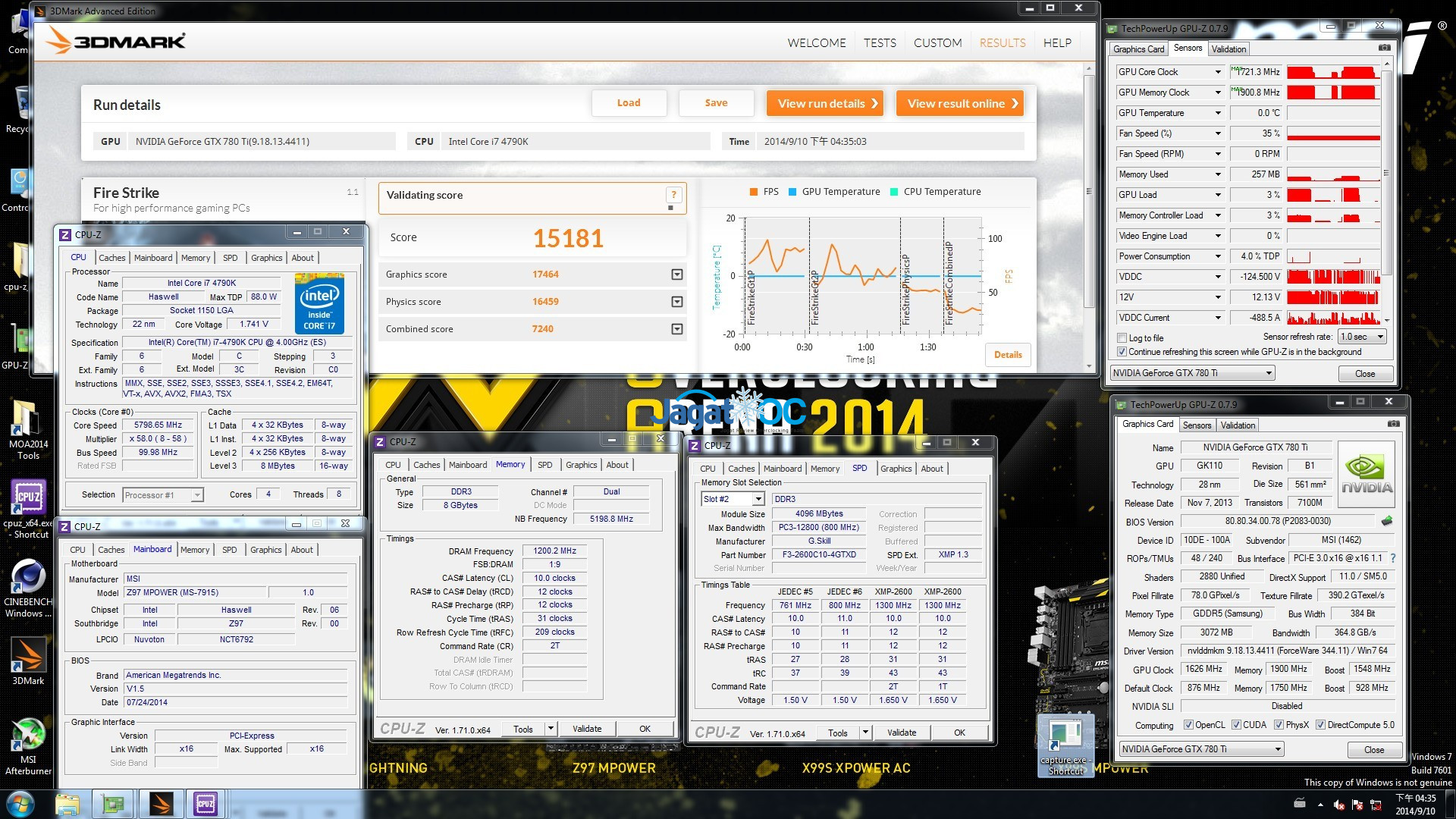The height and width of the screenshot is (819, 1456).
Task: Click the 3DMark icon in the taskbar
Action: 161,804
